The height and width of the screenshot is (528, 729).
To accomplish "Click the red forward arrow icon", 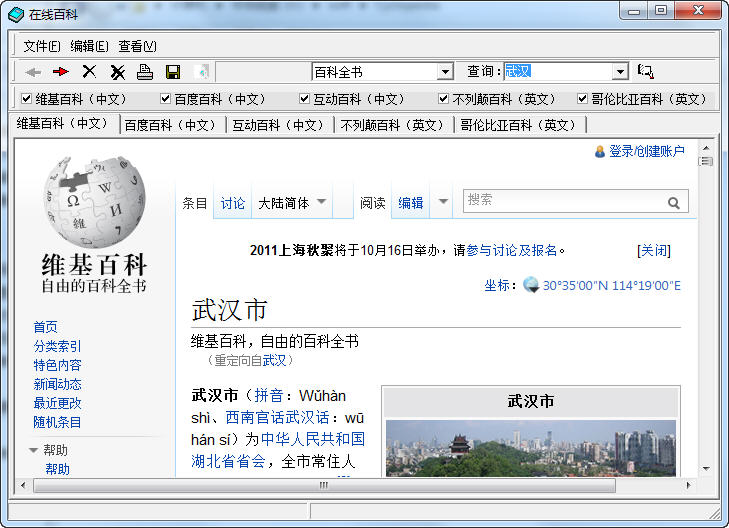I will [61, 72].
